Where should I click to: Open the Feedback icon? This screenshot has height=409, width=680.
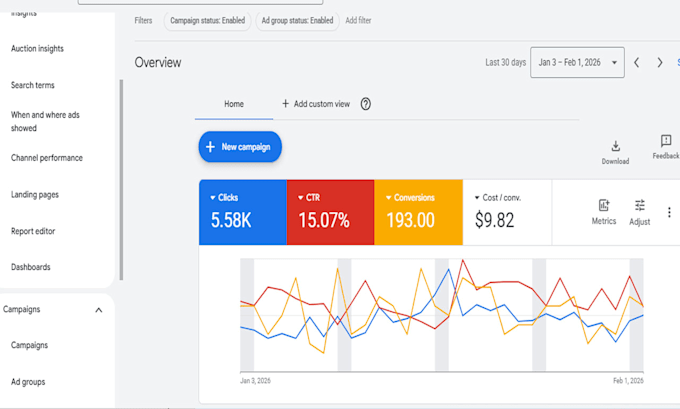click(666, 141)
